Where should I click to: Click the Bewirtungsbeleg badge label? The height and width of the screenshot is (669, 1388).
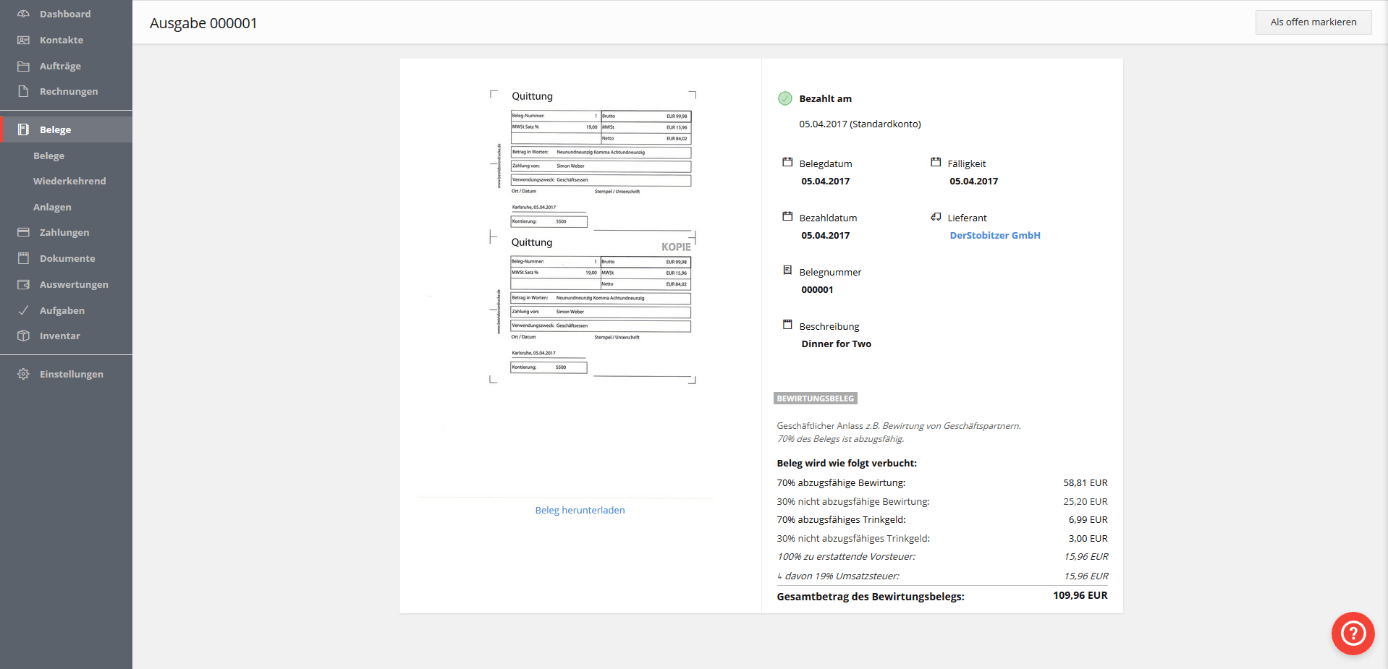[x=816, y=398]
